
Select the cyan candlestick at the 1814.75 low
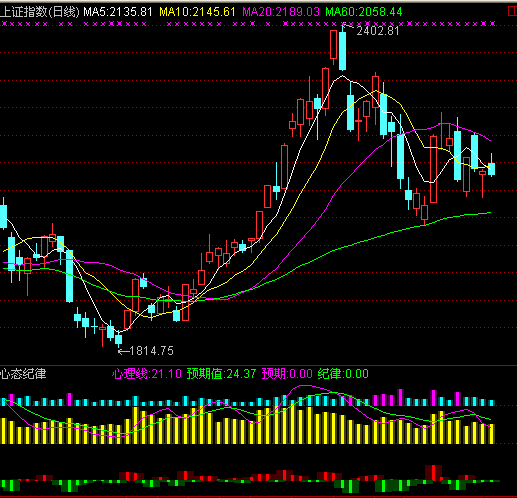pyautogui.click(x=118, y=339)
